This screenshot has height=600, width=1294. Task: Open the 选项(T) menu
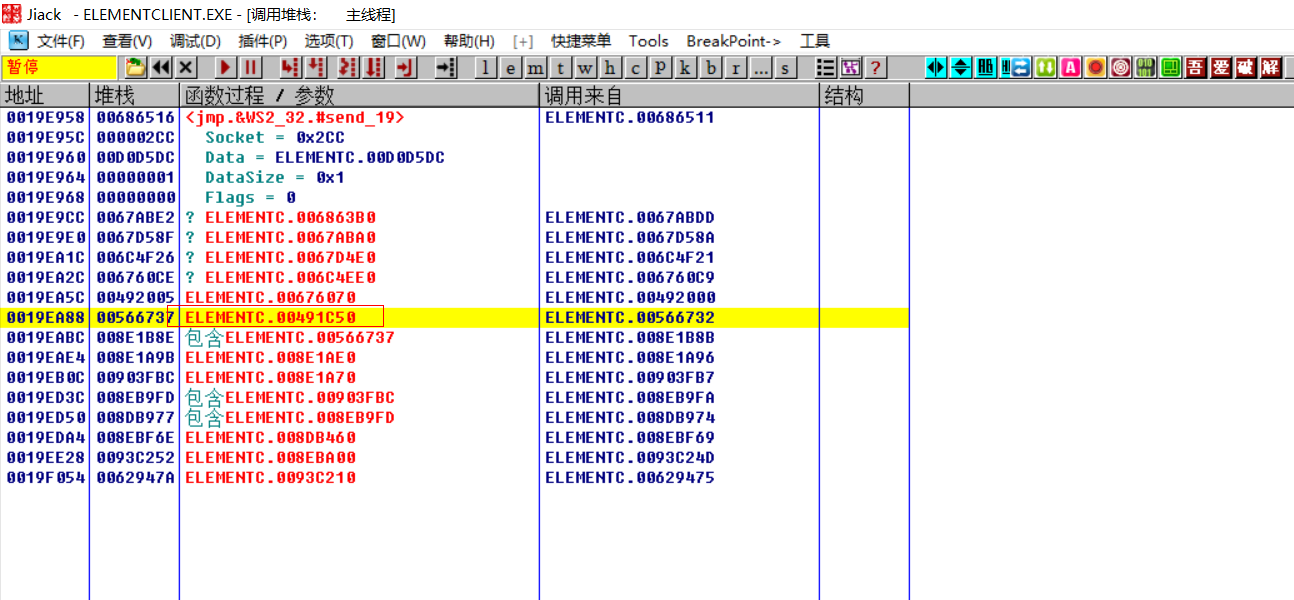point(329,41)
